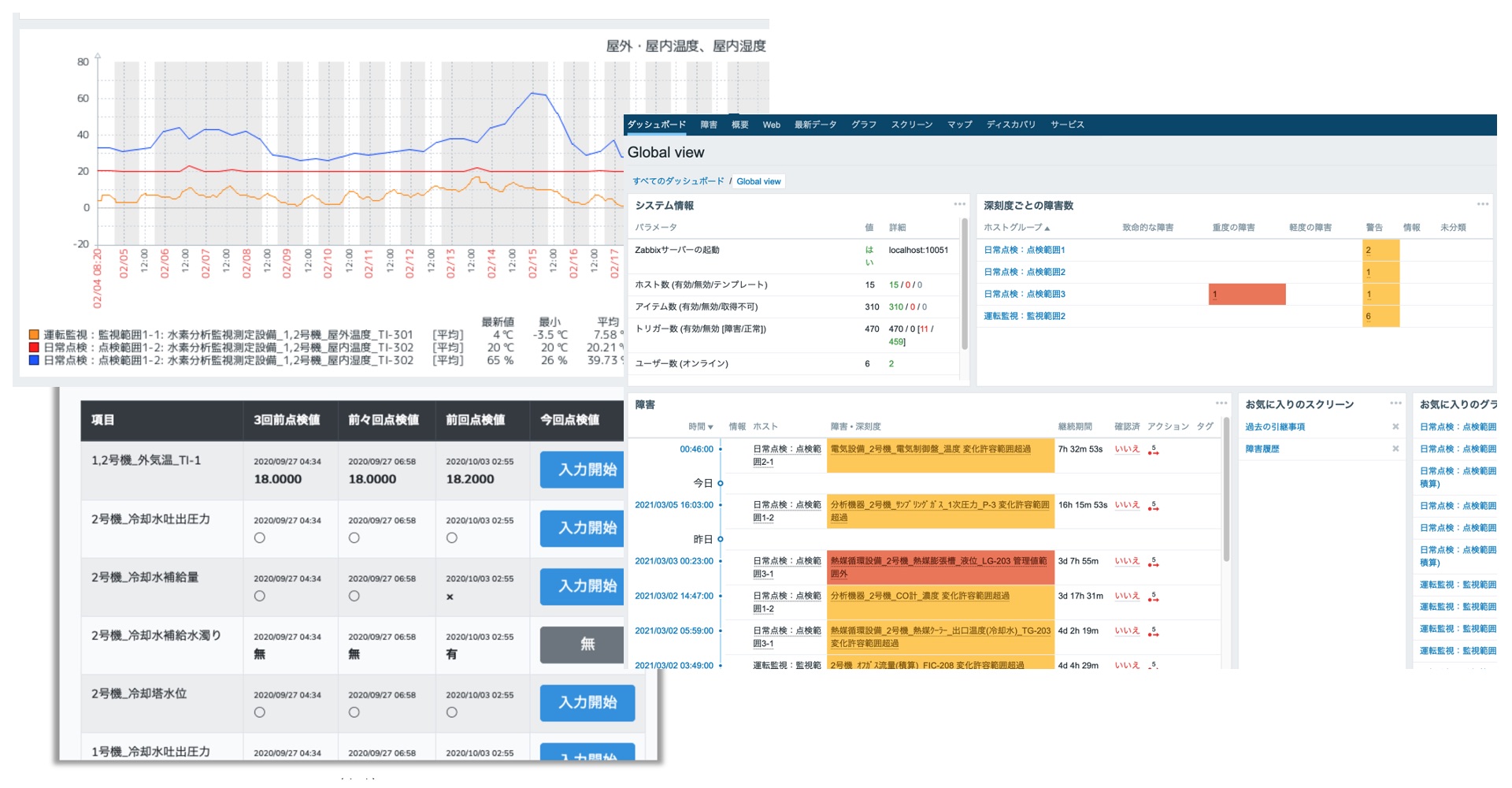This screenshot has height=788, width=1512.
Task: Open host group 日常点検：点検範囲2
Action: [x=1024, y=272]
